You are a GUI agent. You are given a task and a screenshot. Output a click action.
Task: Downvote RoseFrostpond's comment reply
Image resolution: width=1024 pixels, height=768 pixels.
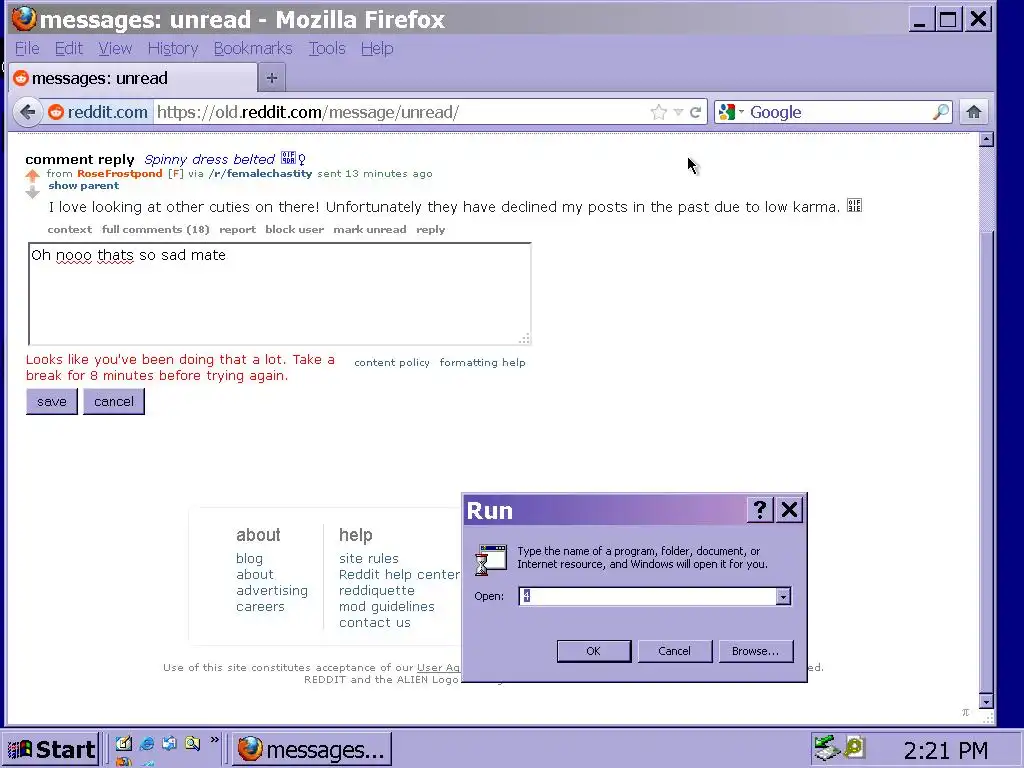pos(33,193)
